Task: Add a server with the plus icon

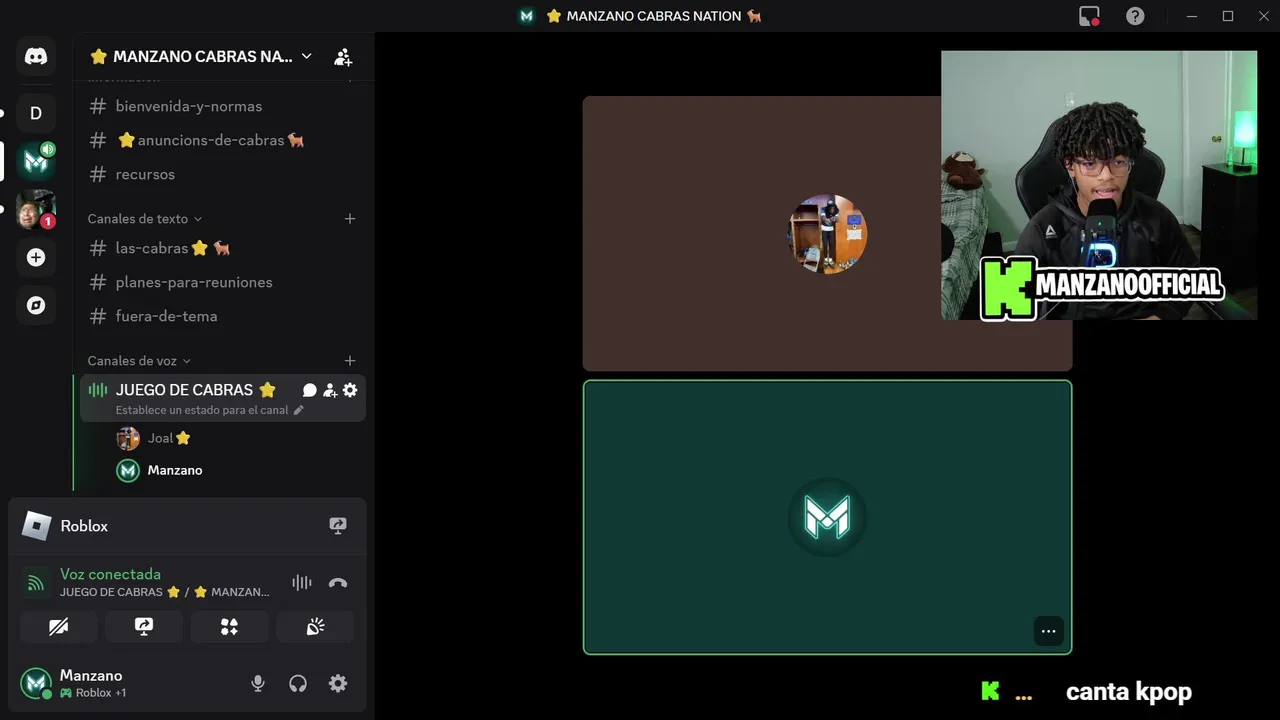Action: pos(36,257)
